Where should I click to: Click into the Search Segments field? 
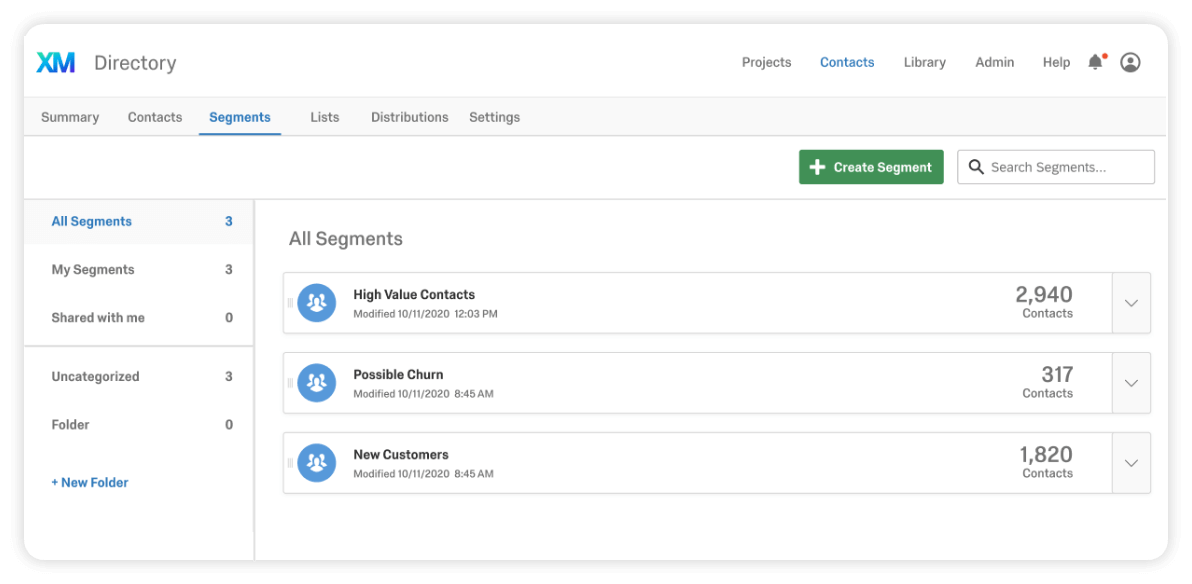point(1056,167)
